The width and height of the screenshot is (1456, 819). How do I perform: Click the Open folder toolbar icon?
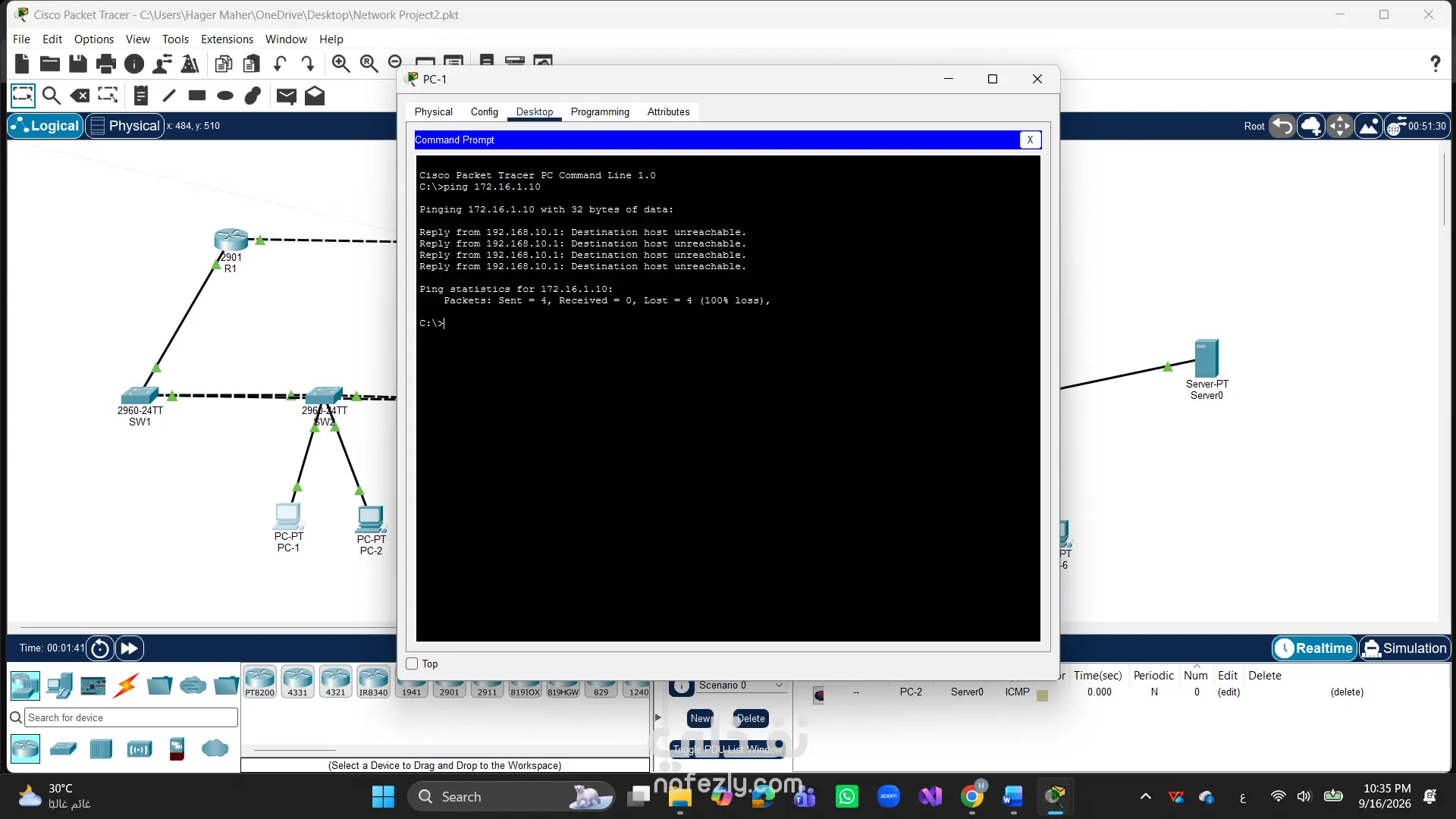tap(50, 64)
